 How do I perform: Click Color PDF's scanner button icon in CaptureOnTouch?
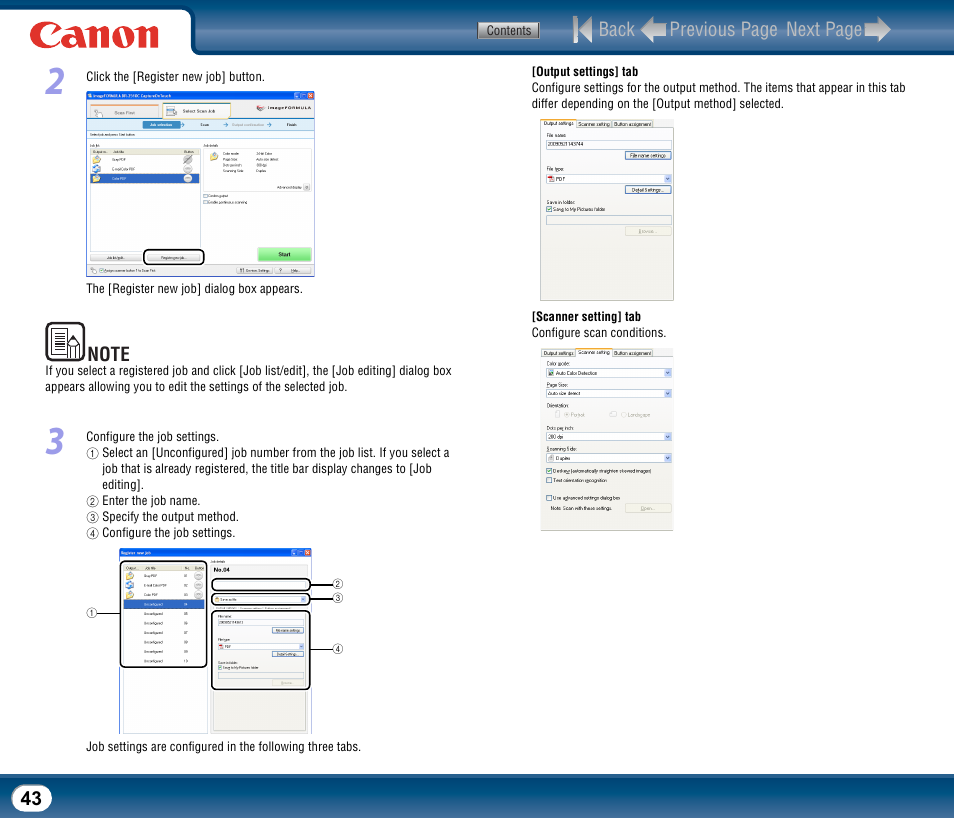[x=187, y=178]
